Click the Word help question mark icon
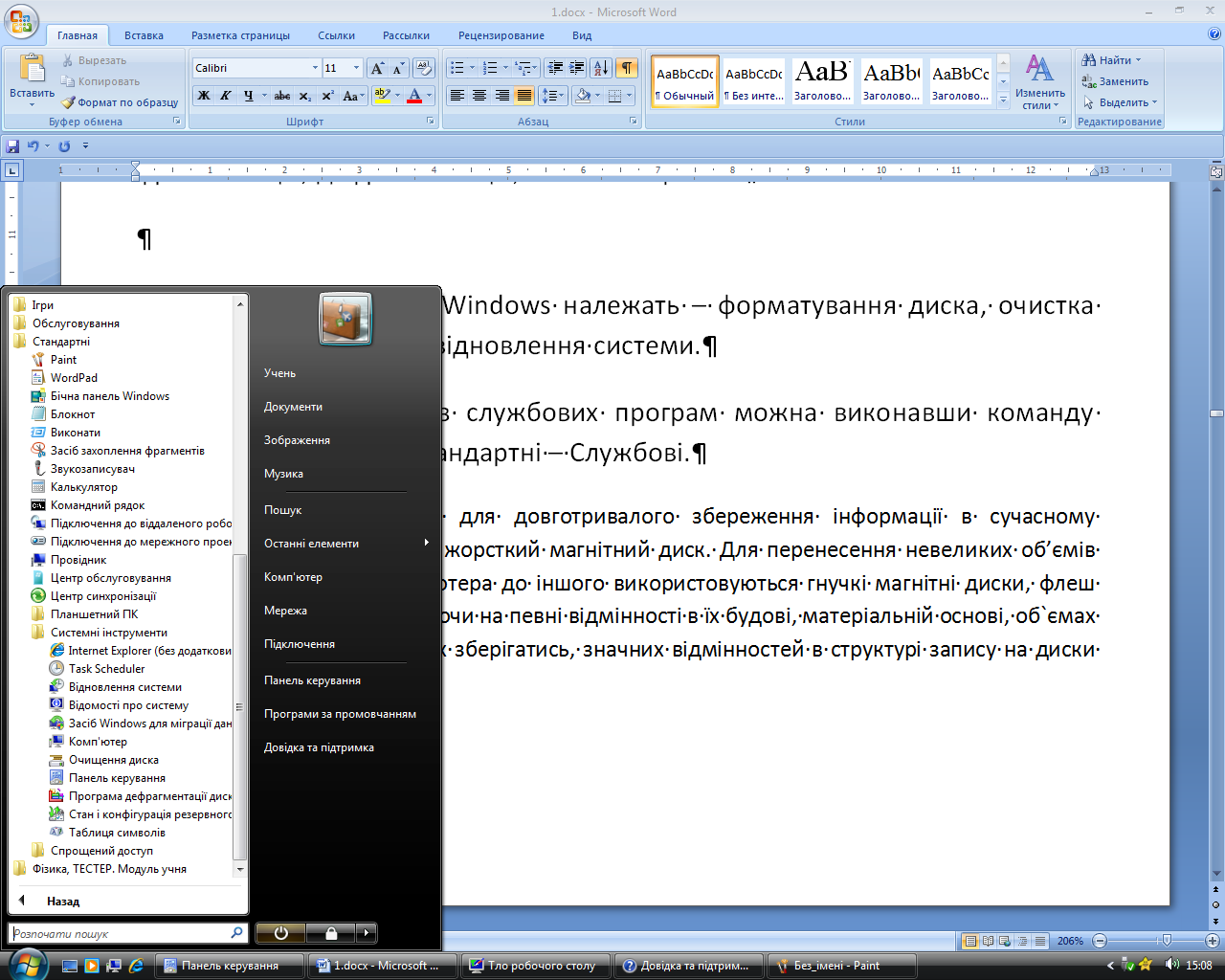Image resolution: width=1225 pixels, height=980 pixels. click(1214, 34)
